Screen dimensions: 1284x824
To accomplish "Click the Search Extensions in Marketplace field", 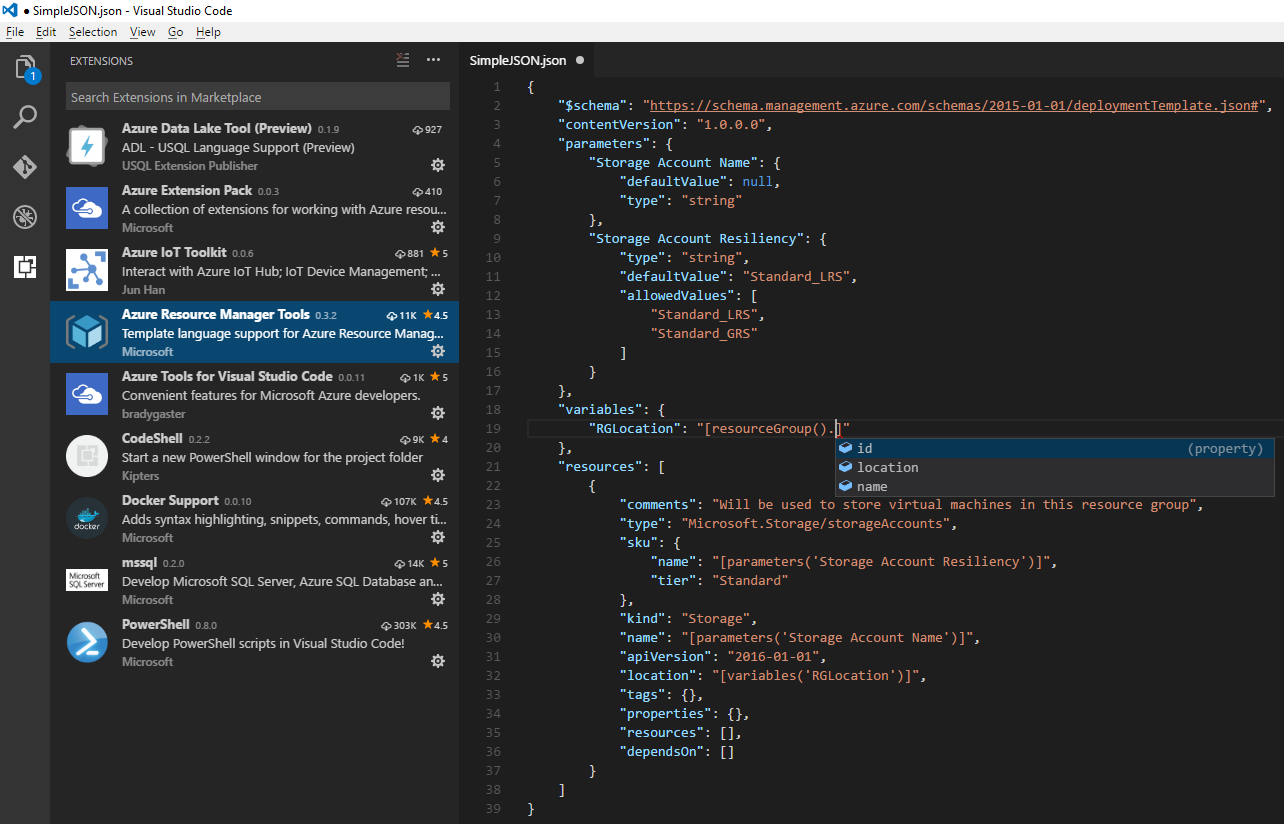I will pyautogui.click(x=258, y=97).
